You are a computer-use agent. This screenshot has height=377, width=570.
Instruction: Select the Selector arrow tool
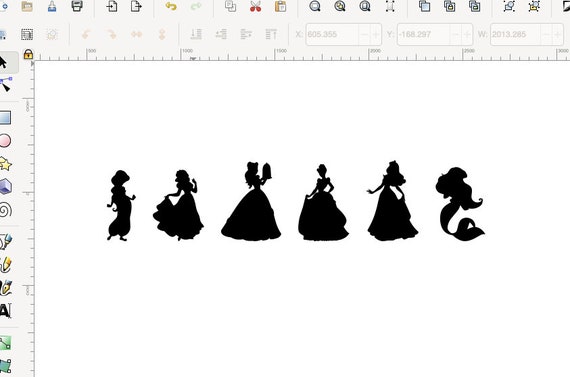pyautogui.click(x=3, y=63)
